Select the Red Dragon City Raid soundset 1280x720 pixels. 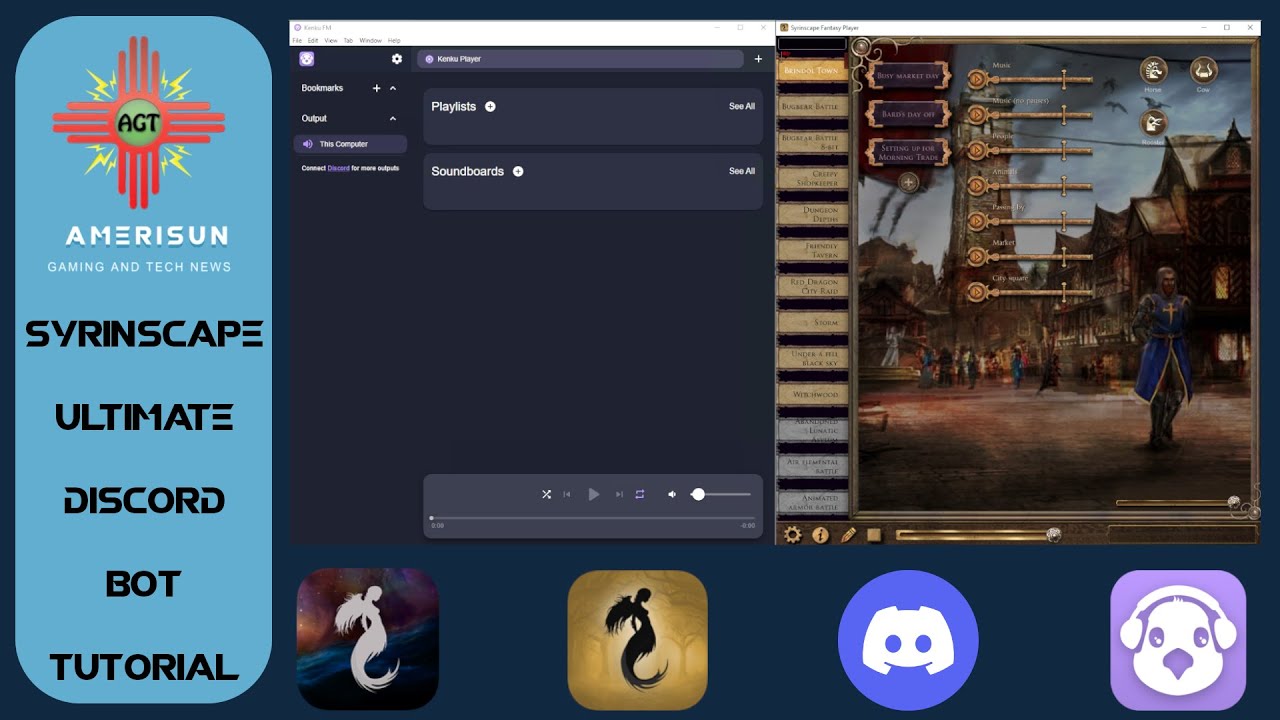coord(812,286)
